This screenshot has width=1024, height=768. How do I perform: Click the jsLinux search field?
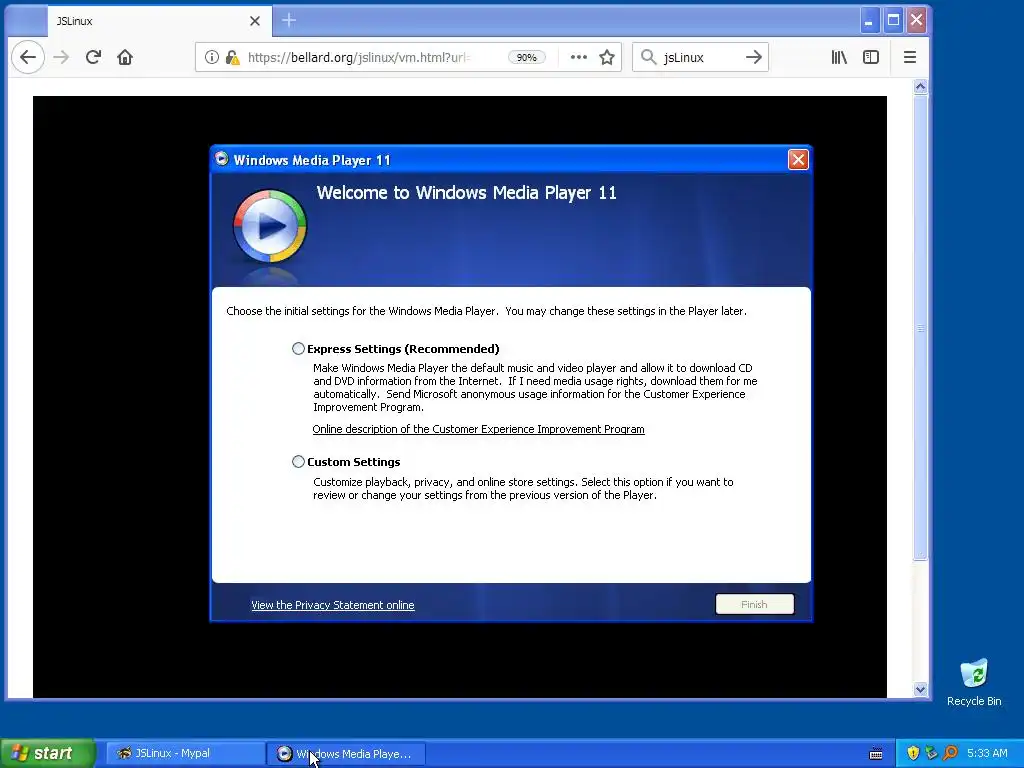click(x=700, y=57)
